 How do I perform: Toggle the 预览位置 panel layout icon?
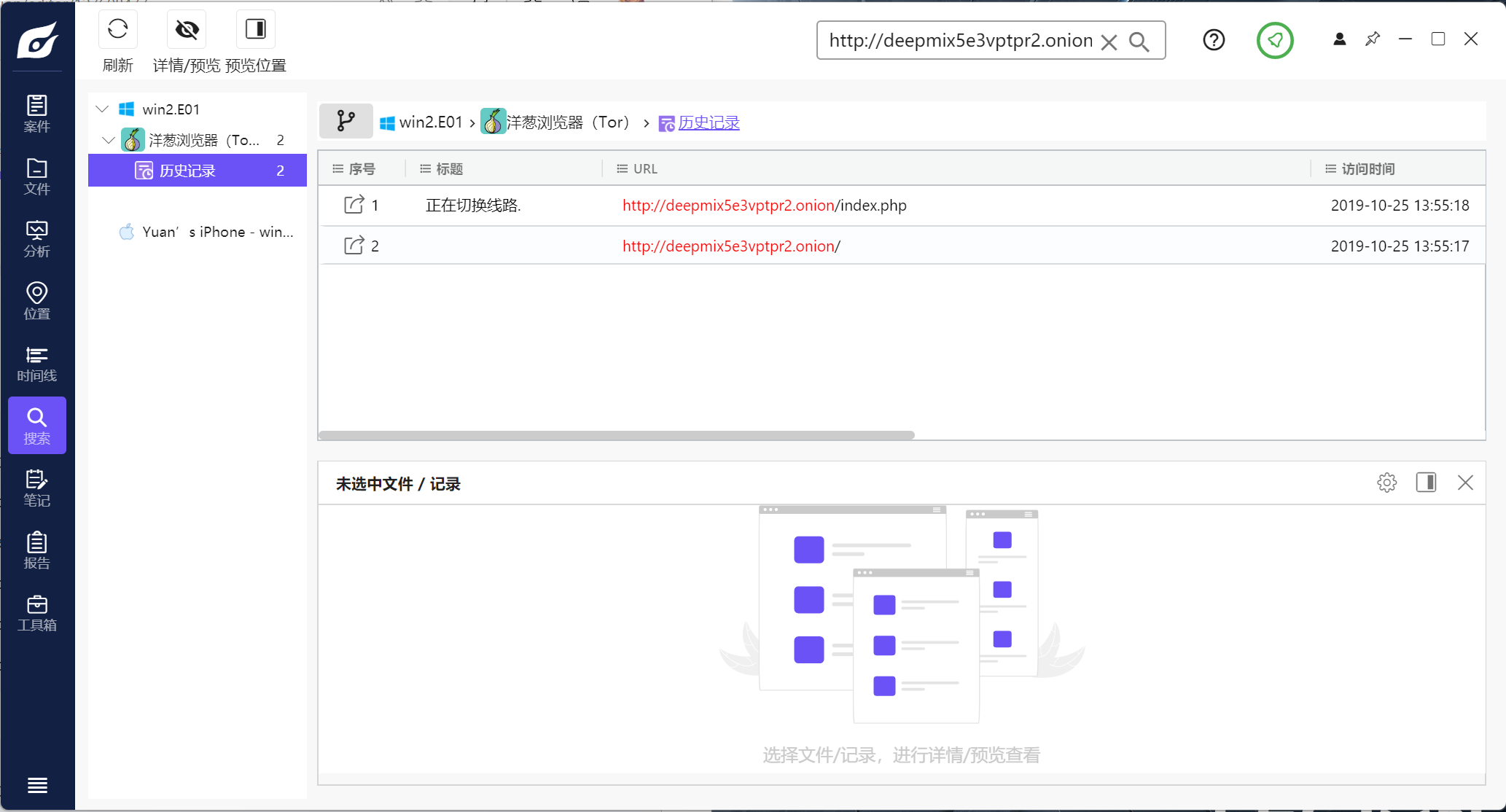coord(255,30)
